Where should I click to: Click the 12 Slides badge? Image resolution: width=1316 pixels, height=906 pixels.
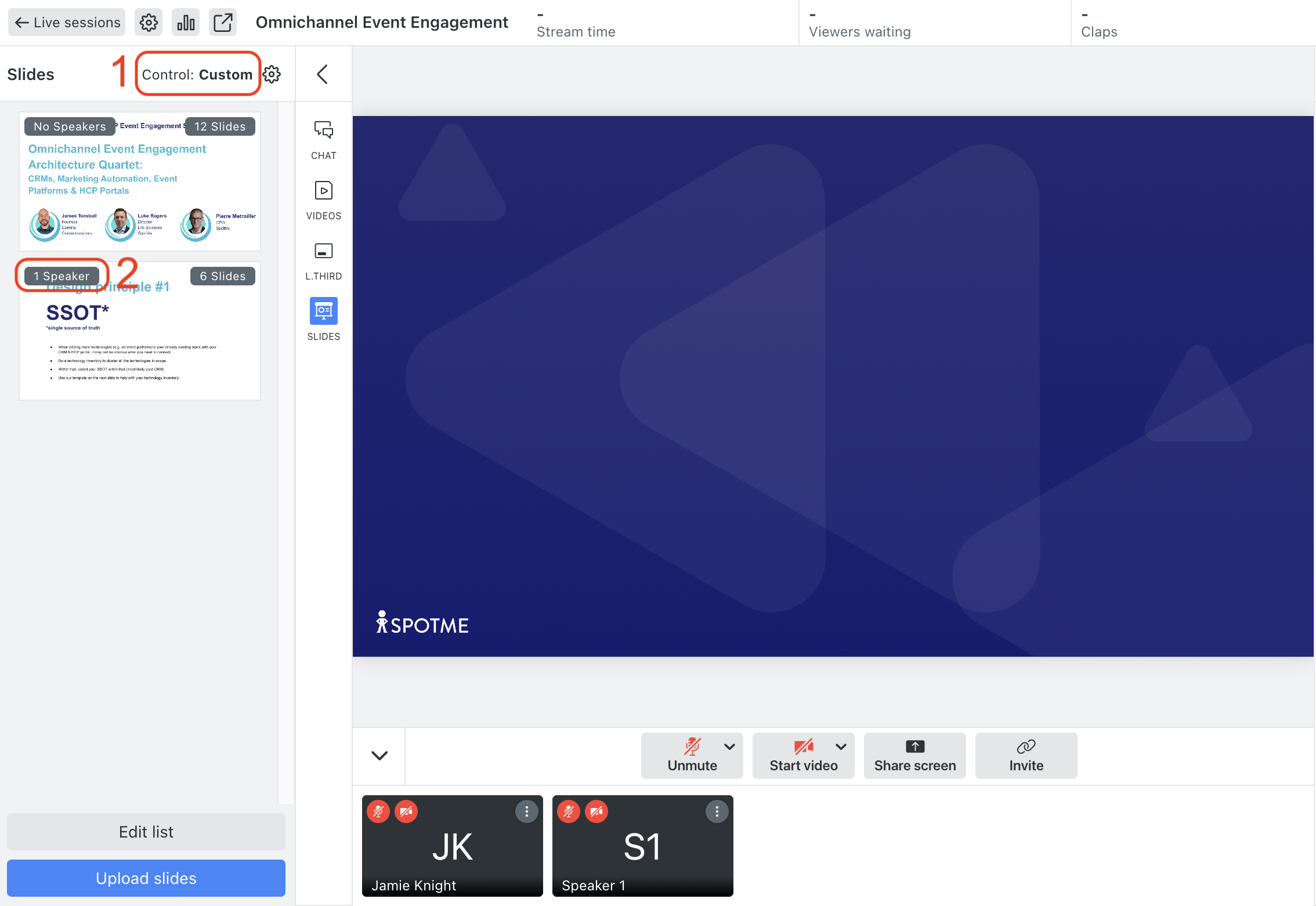pyautogui.click(x=220, y=126)
